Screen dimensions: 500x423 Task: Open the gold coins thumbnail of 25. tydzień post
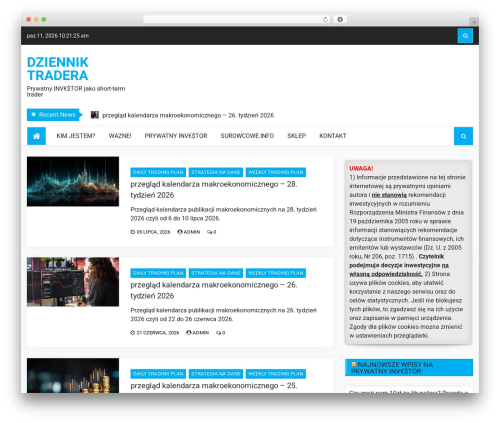click(73, 375)
